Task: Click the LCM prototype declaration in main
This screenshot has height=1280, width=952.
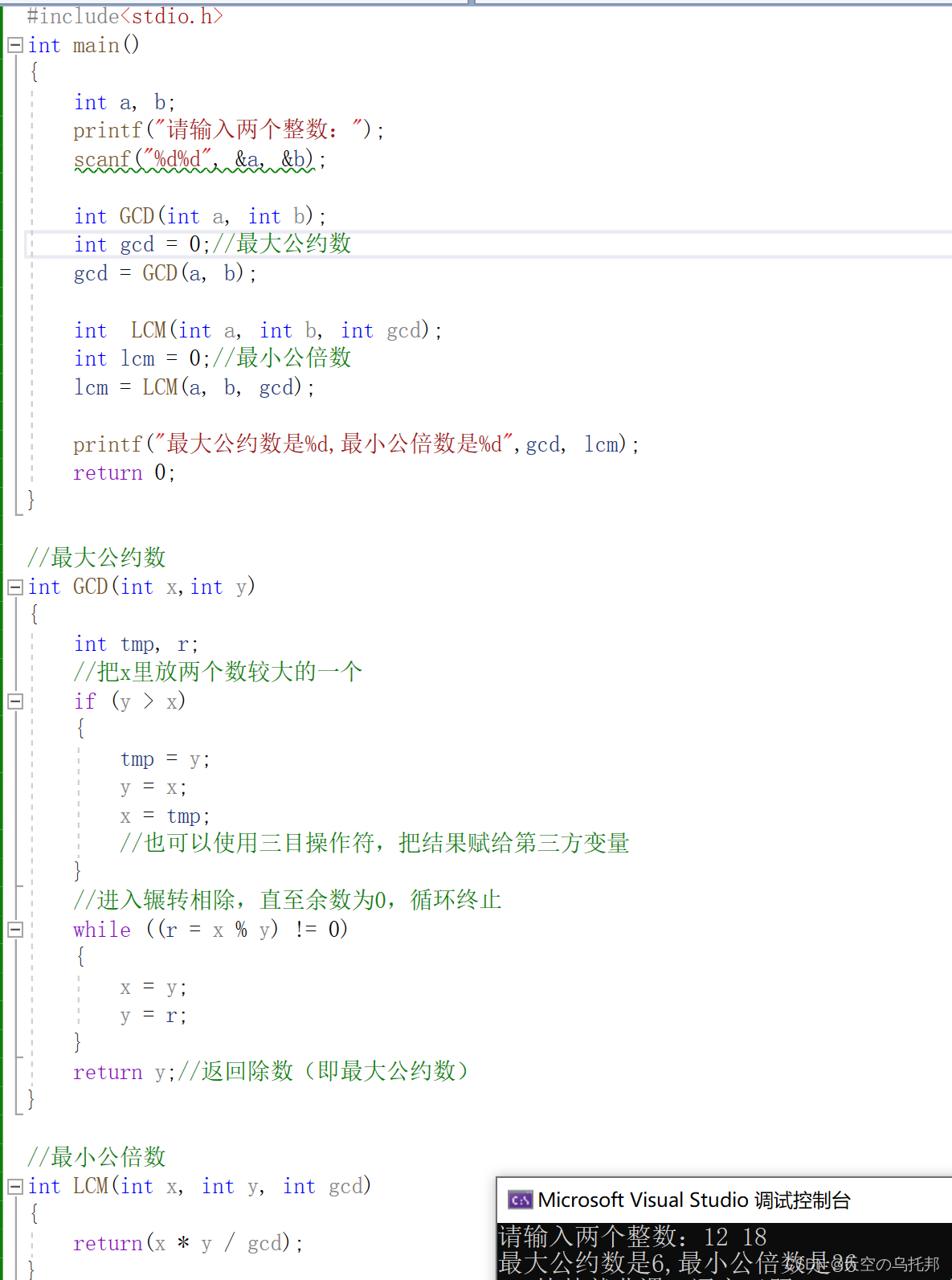Action: (x=258, y=331)
